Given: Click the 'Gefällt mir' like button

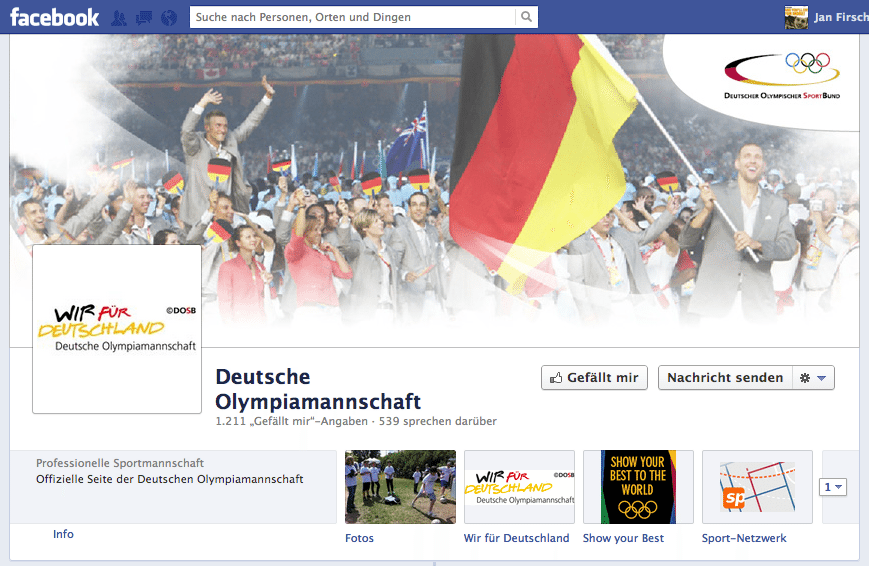Looking at the screenshot, I should tap(594, 378).
